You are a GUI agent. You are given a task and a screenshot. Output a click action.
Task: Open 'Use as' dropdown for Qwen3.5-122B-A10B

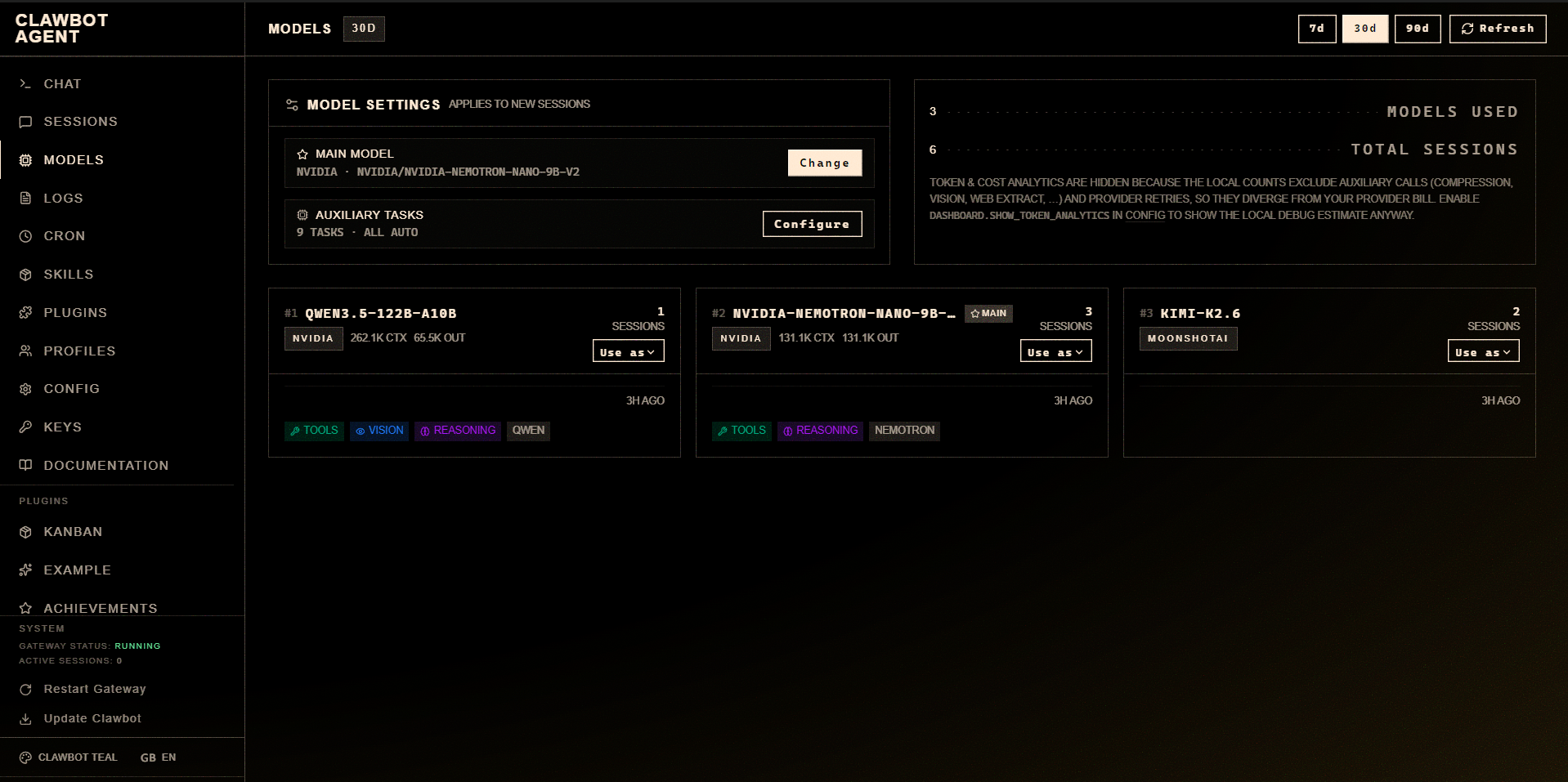click(628, 351)
